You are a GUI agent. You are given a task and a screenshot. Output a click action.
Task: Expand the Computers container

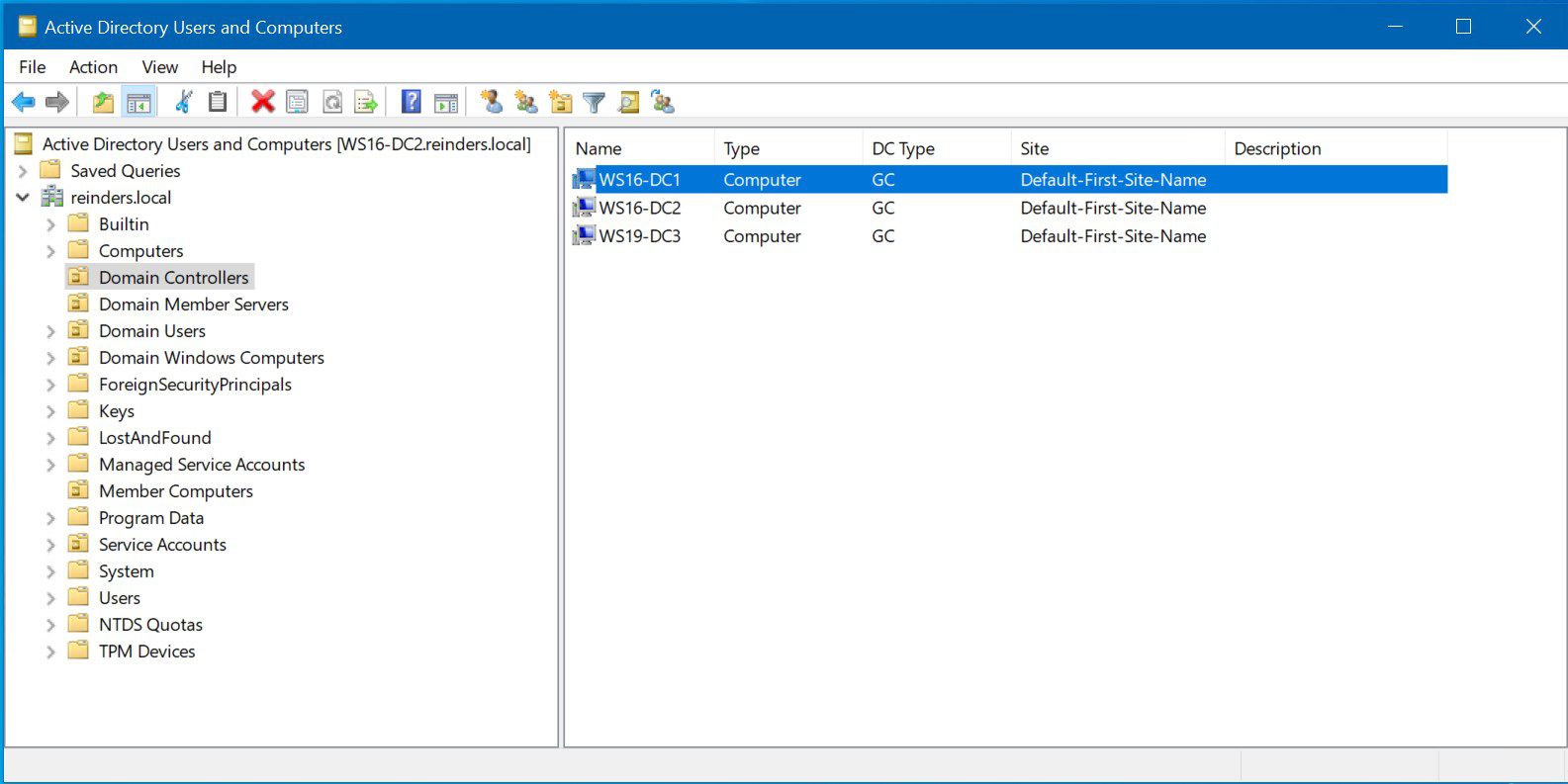[50, 251]
